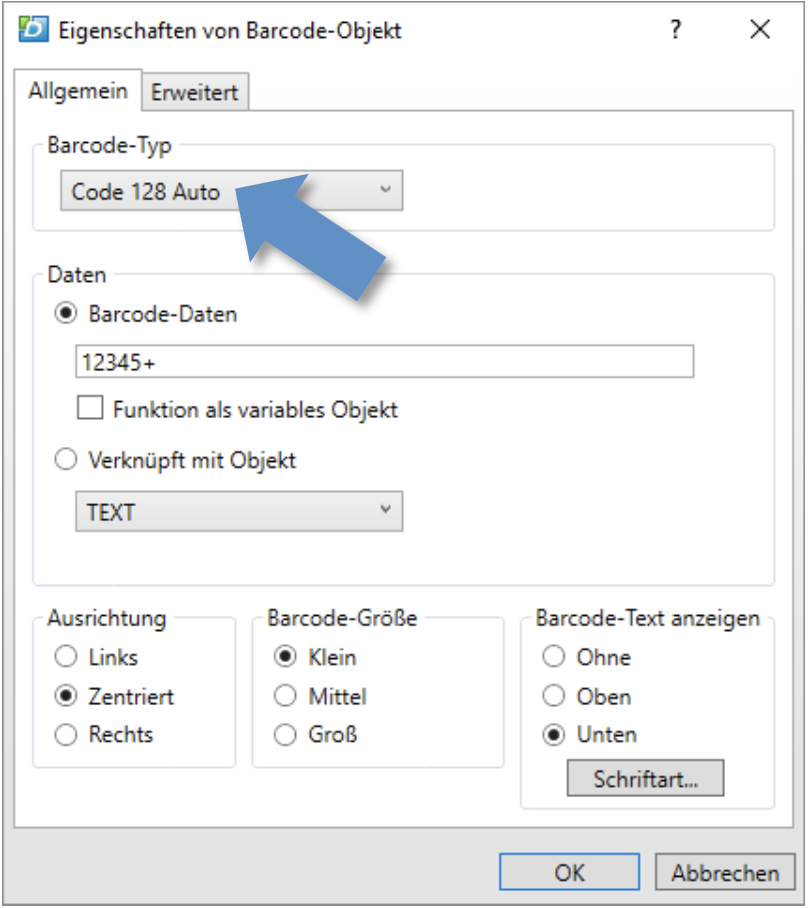The height and width of the screenshot is (908, 808).
Task: Confirm with the OK button
Action: (x=569, y=873)
